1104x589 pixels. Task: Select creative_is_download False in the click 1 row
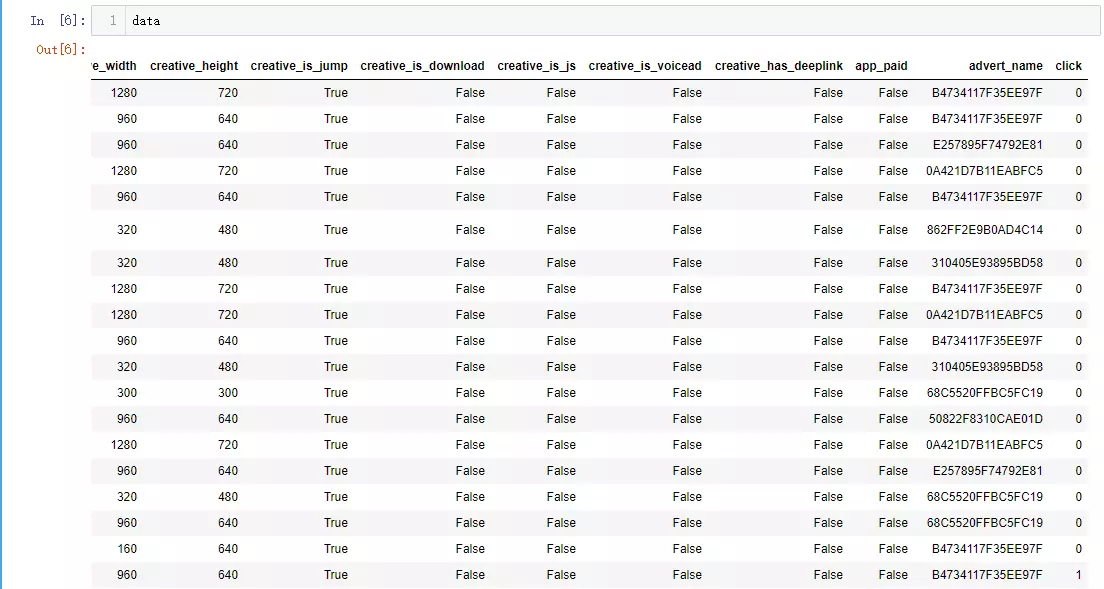point(470,575)
